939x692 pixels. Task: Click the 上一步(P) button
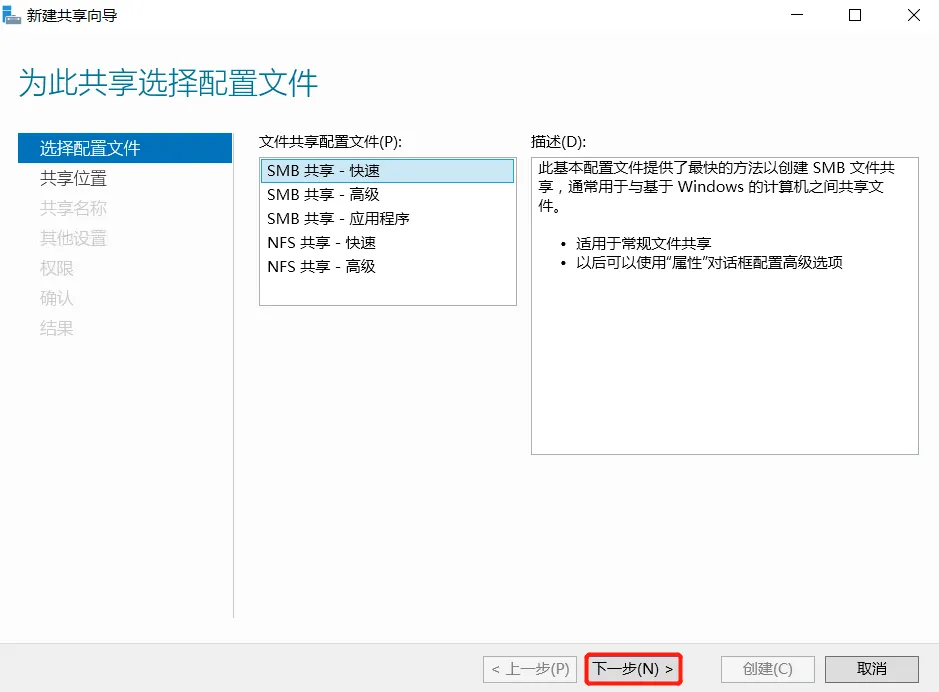coord(530,669)
